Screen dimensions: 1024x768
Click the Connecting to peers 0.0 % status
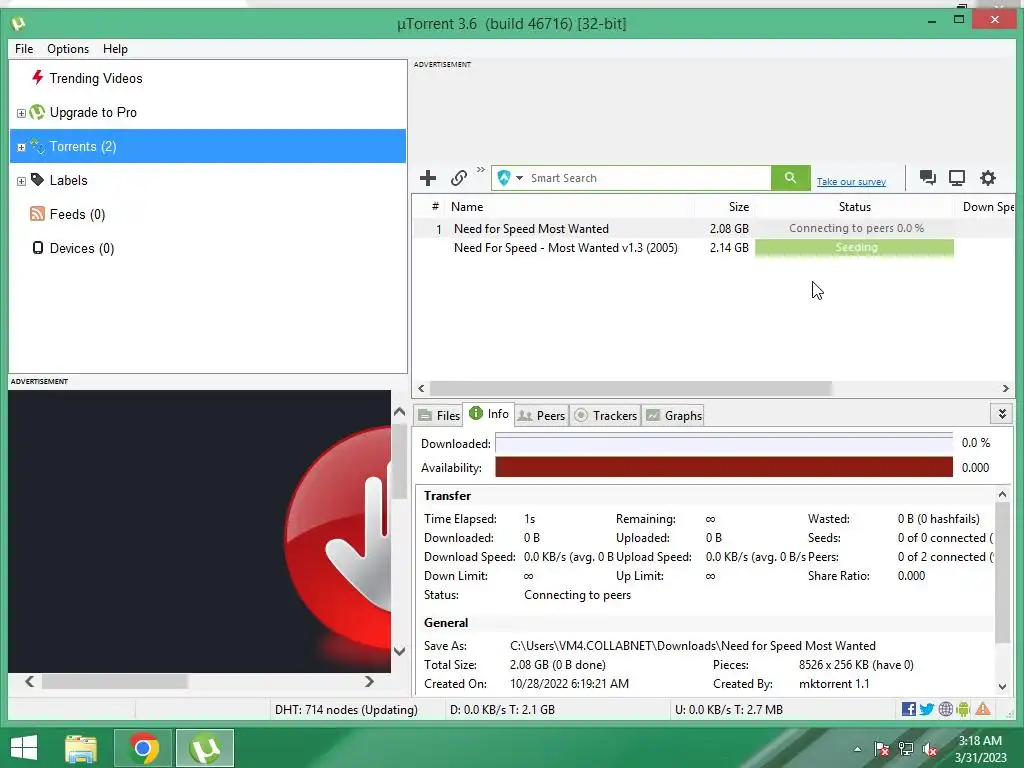856,228
